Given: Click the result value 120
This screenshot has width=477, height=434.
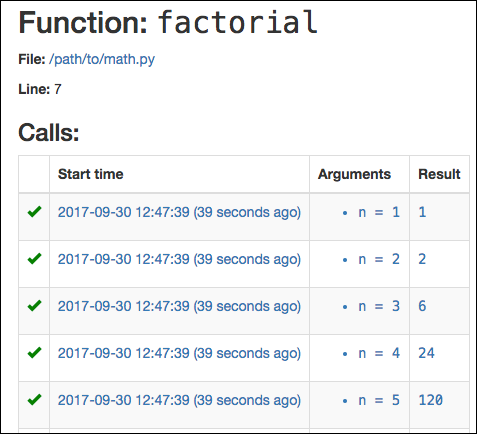Looking at the screenshot, I should 431,400.
